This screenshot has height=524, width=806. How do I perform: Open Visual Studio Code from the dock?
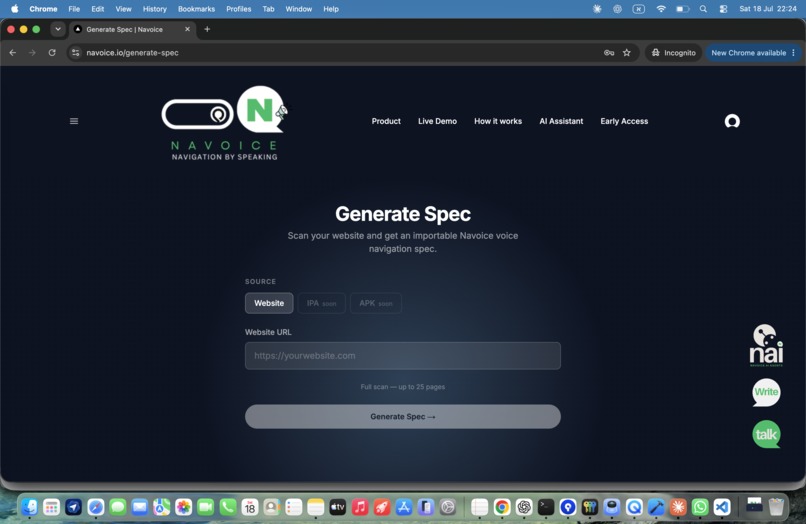[722, 507]
